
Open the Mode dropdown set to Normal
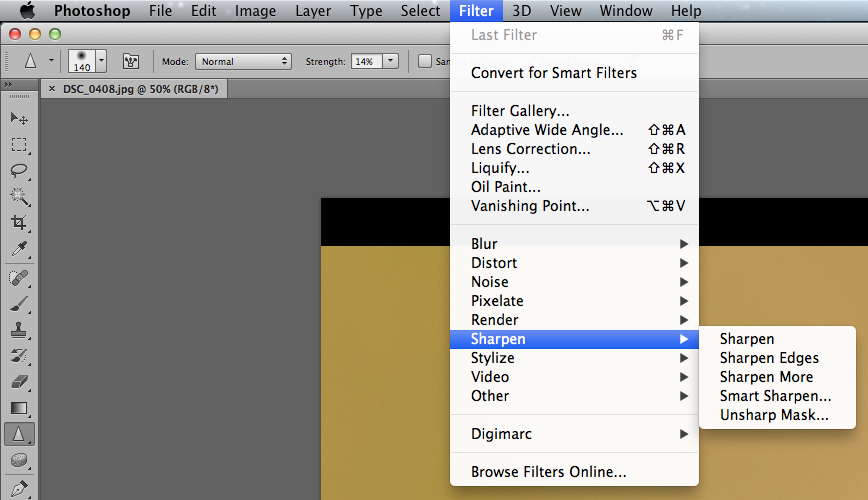point(243,61)
